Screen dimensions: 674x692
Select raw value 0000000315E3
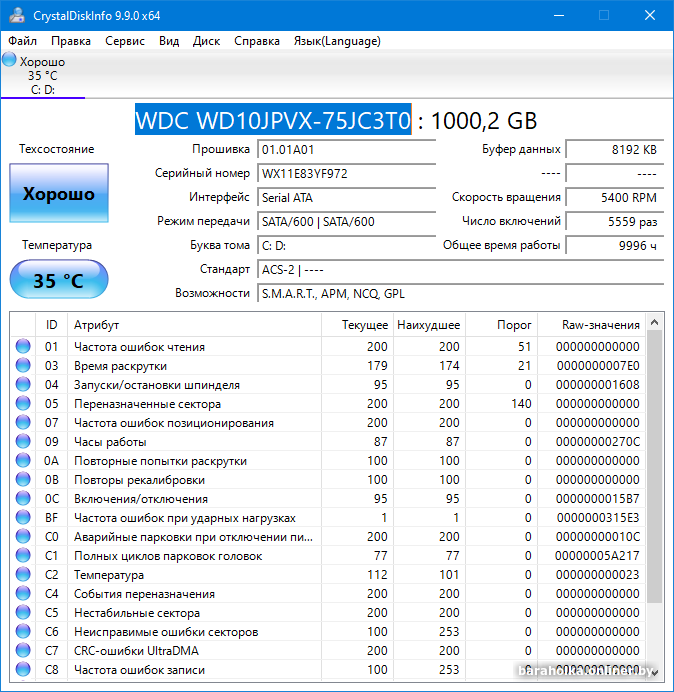tap(598, 517)
